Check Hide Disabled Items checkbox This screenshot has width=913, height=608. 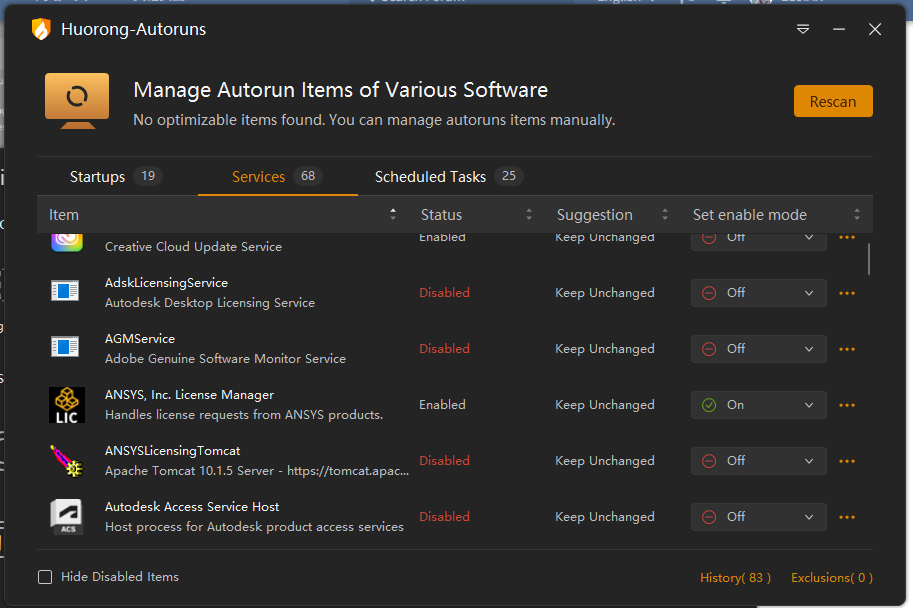tap(45, 577)
